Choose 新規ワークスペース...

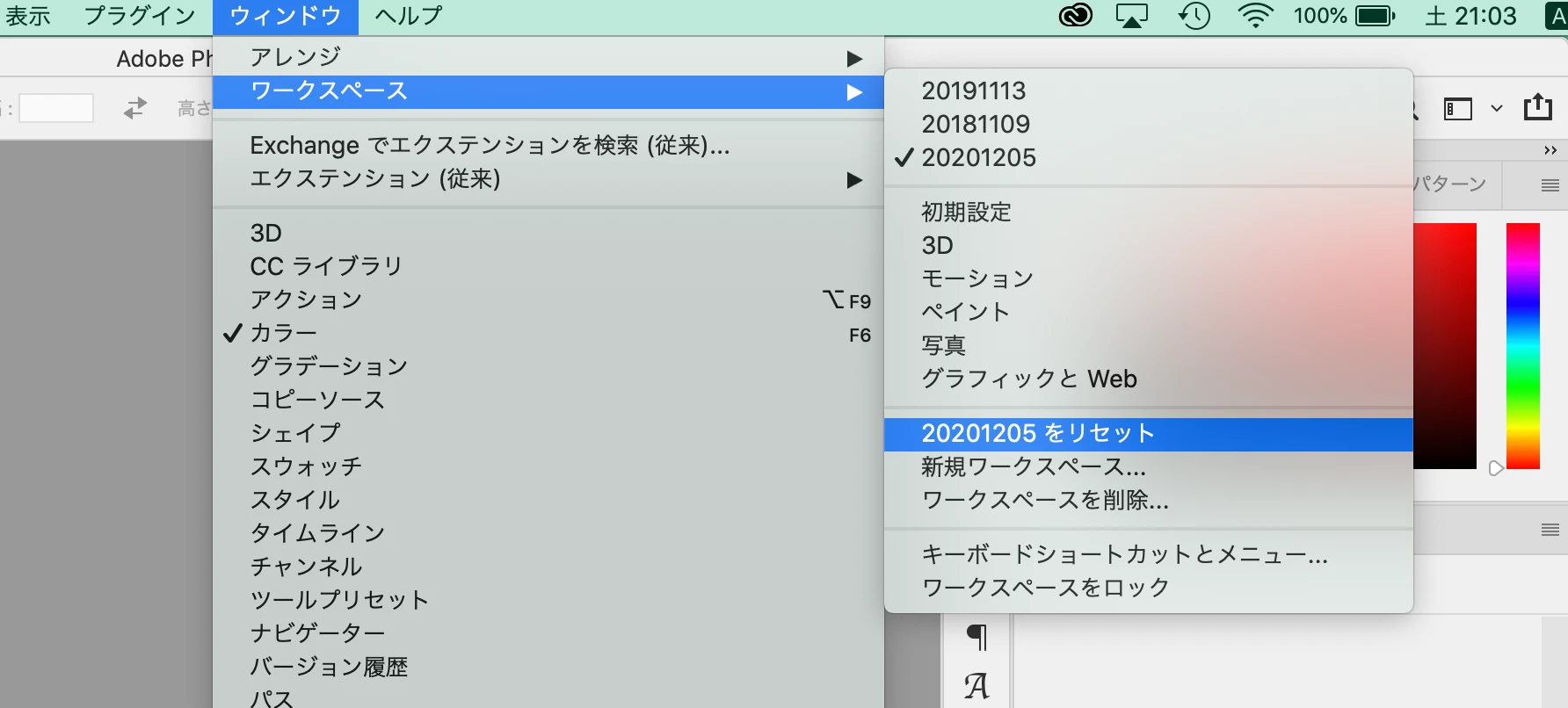coord(1149,467)
